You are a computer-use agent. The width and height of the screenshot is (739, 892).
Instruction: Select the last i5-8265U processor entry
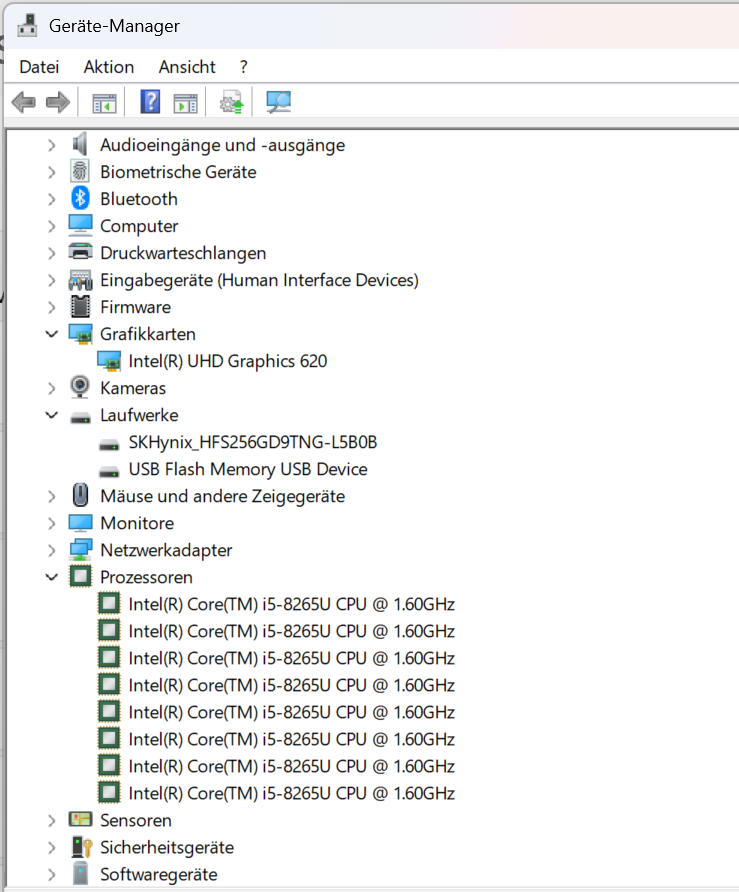[x=291, y=794]
